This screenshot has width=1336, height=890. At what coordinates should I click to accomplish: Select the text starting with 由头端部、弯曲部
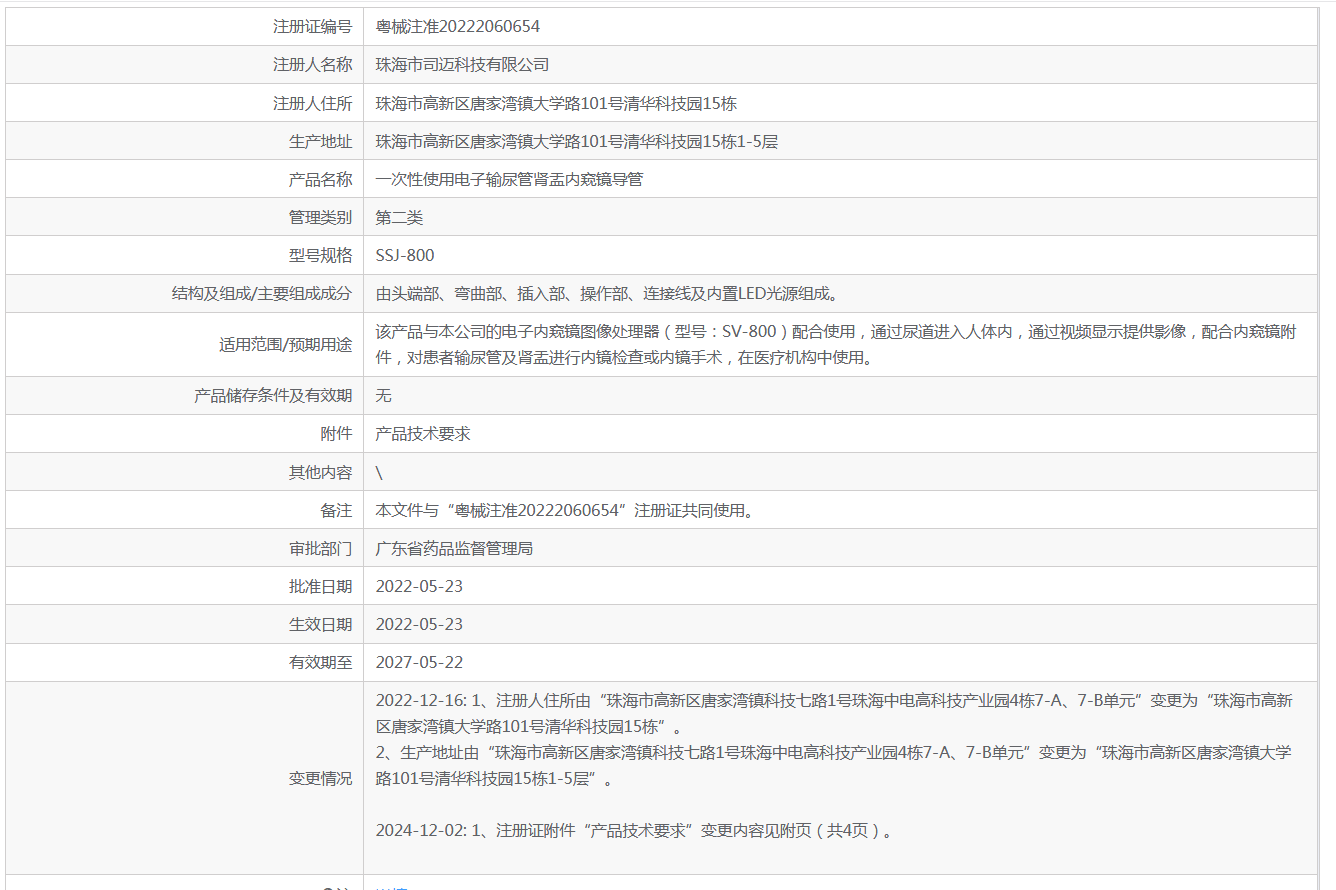[x=607, y=293]
